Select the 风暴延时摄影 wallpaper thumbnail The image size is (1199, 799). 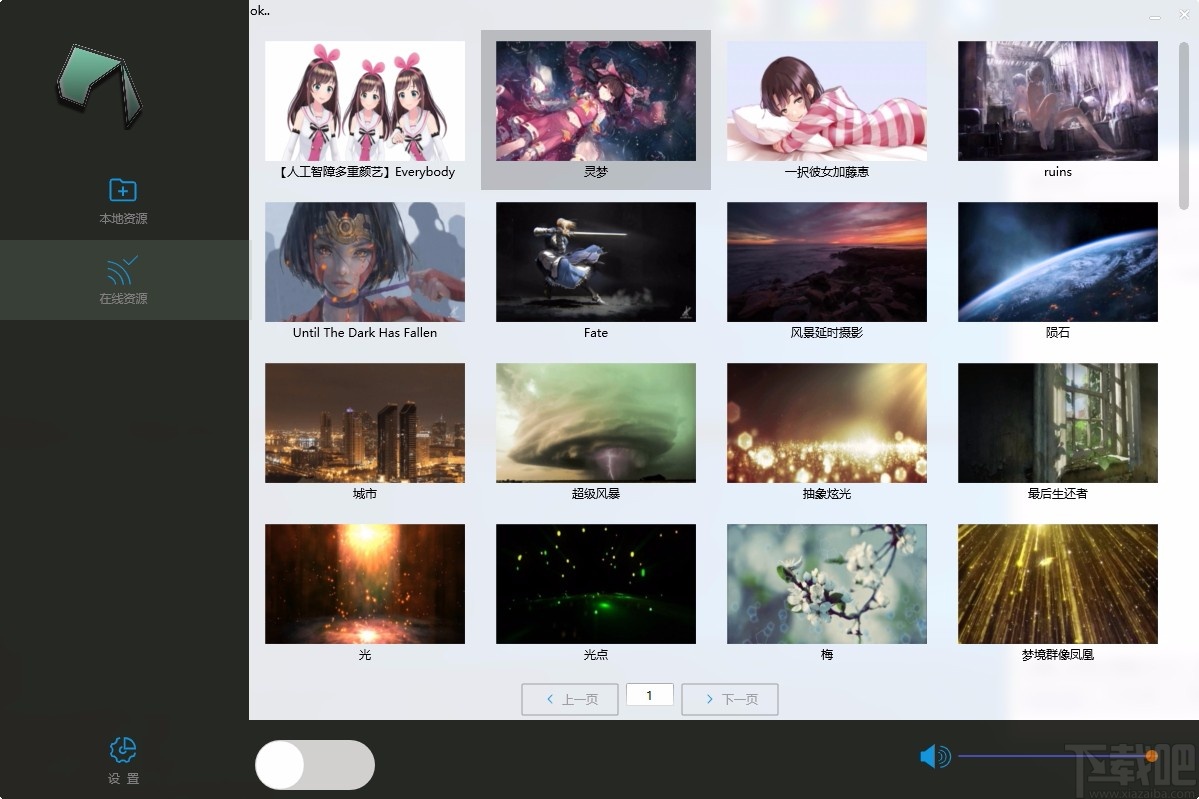pos(827,261)
